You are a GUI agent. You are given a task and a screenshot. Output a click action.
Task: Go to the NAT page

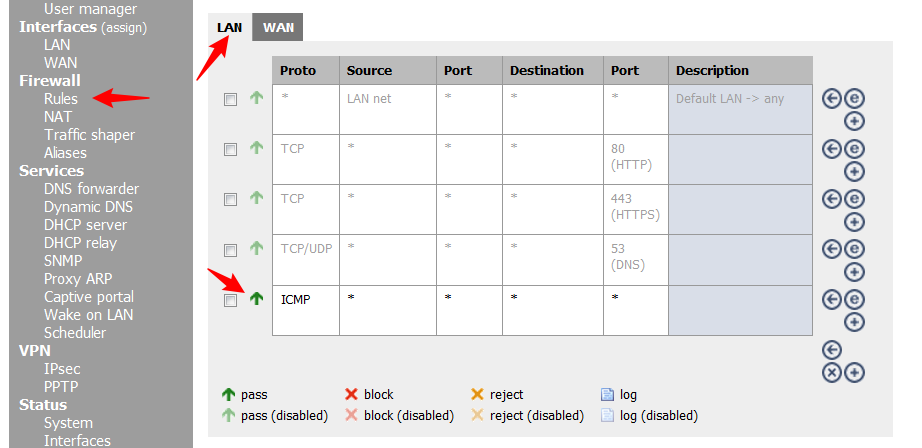pos(58,117)
